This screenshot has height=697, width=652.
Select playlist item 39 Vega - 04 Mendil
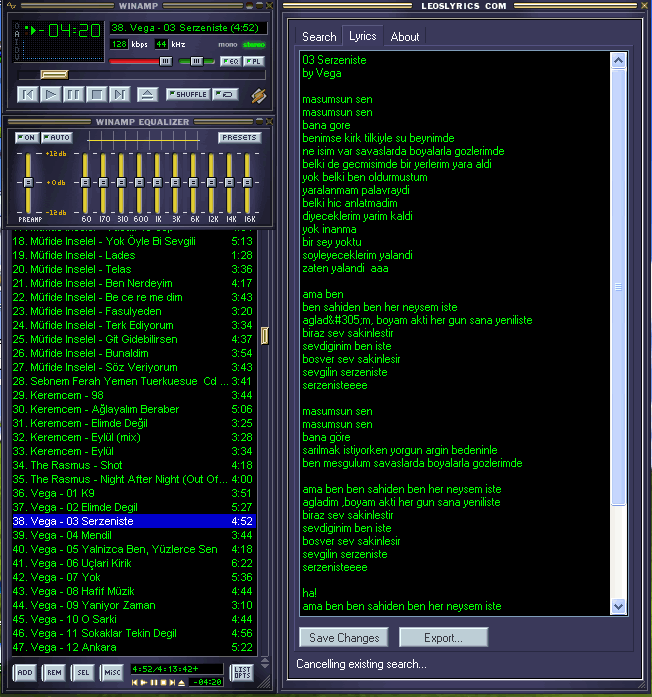point(134,535)
